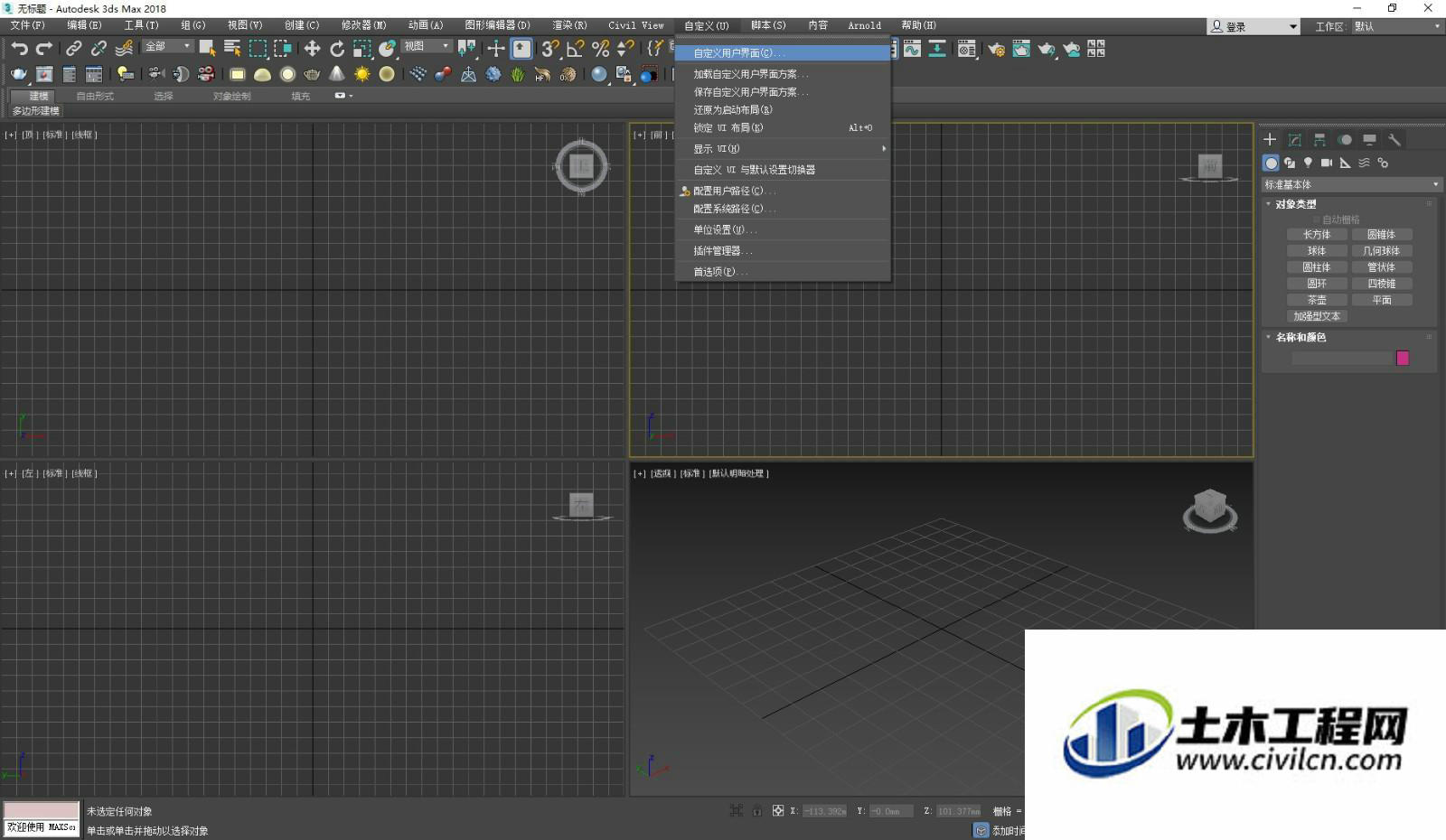Image resolution: width=1446 pixels, height=840 pixels.
Task: Toggle Select and Manipulate crosshair icon
Action: pos(496,49)
